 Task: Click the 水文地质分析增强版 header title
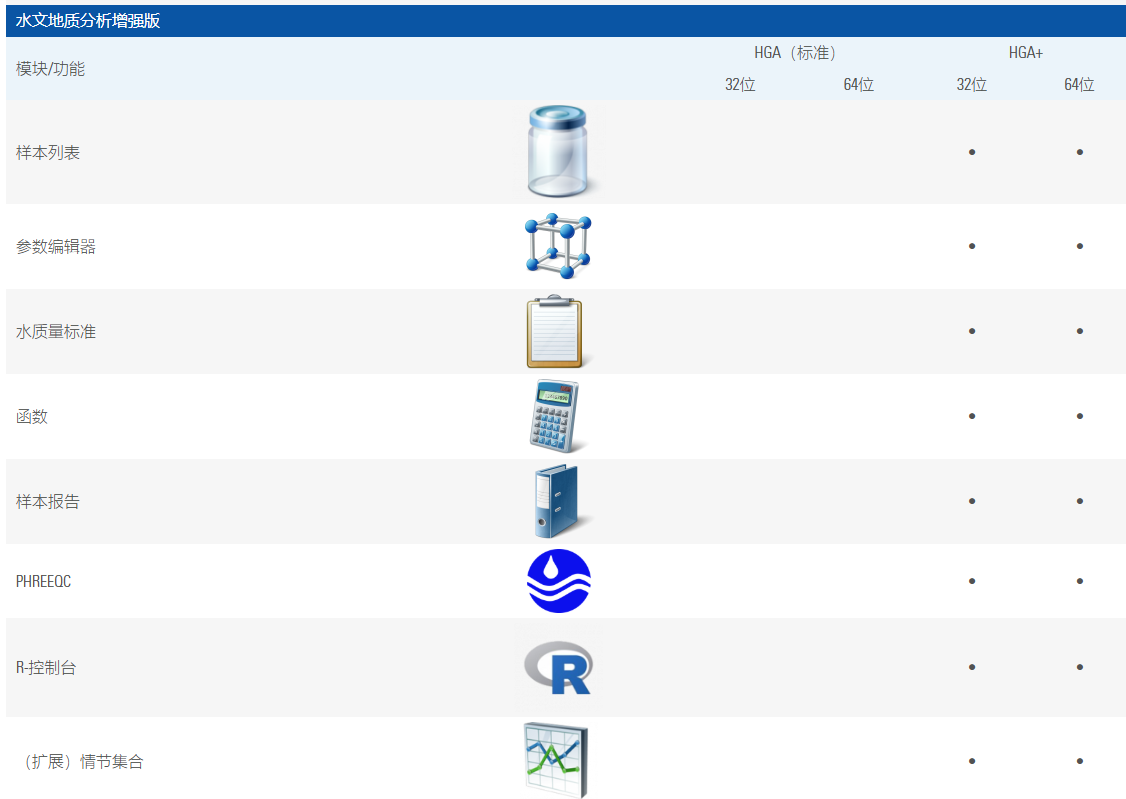point(88,21)
